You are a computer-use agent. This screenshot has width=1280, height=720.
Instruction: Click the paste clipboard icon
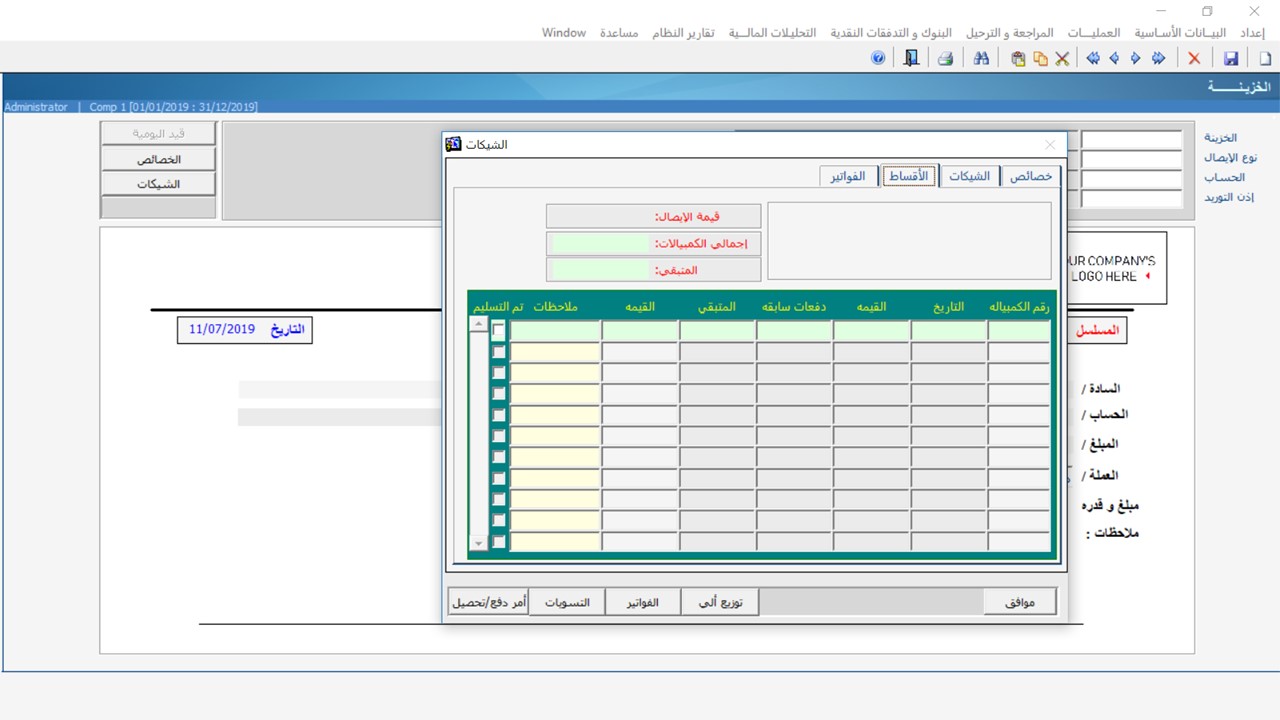tap(1018, 58)
